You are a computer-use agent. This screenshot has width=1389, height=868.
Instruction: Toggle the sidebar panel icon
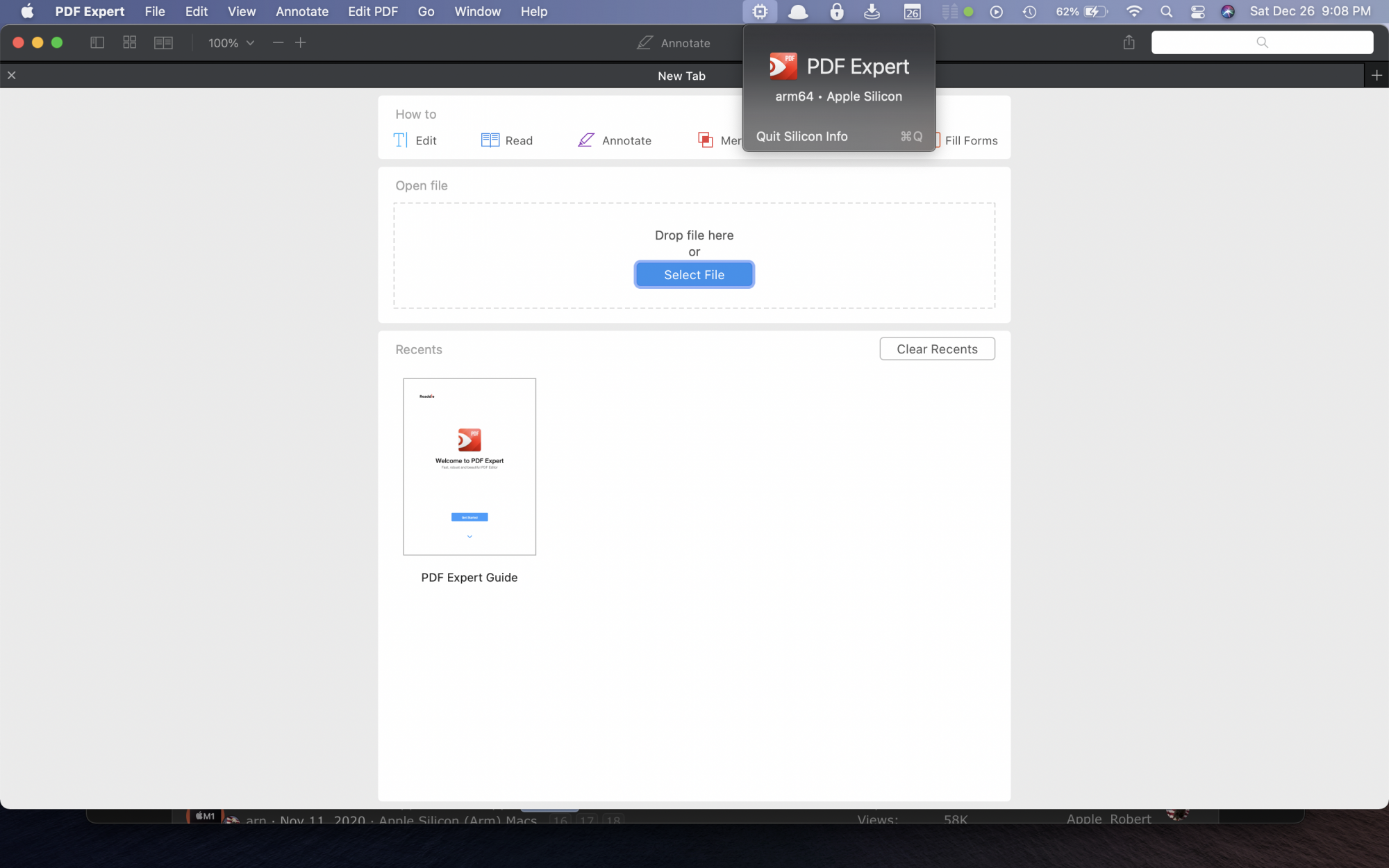pos(97,42)
